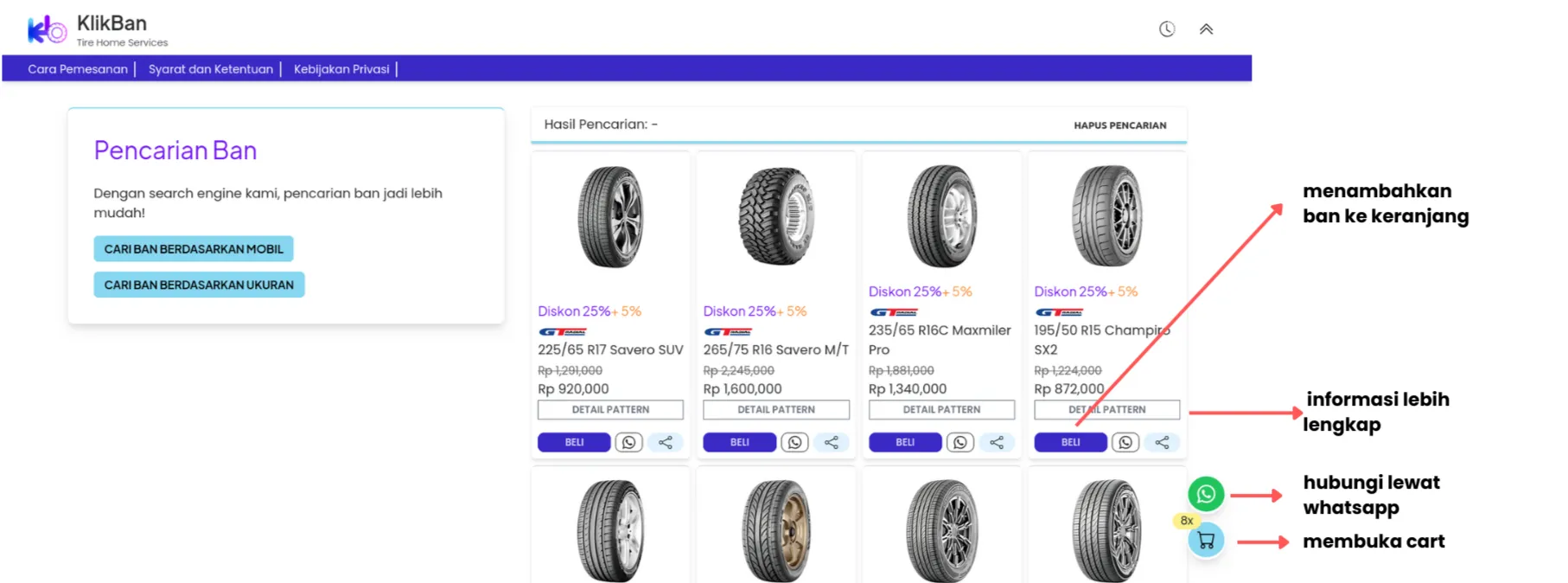Open Cara Pemesanan menu item
Screen dimensions: 1568x583
click(x=78, y=69)
